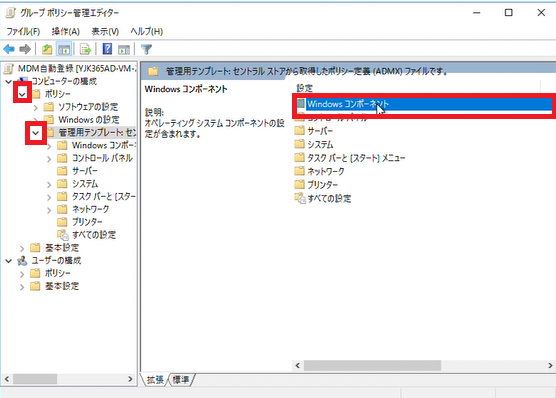Select プリンター folder in the tree
556x398 pixels.
pyautogui.click(x=87, y=222)
